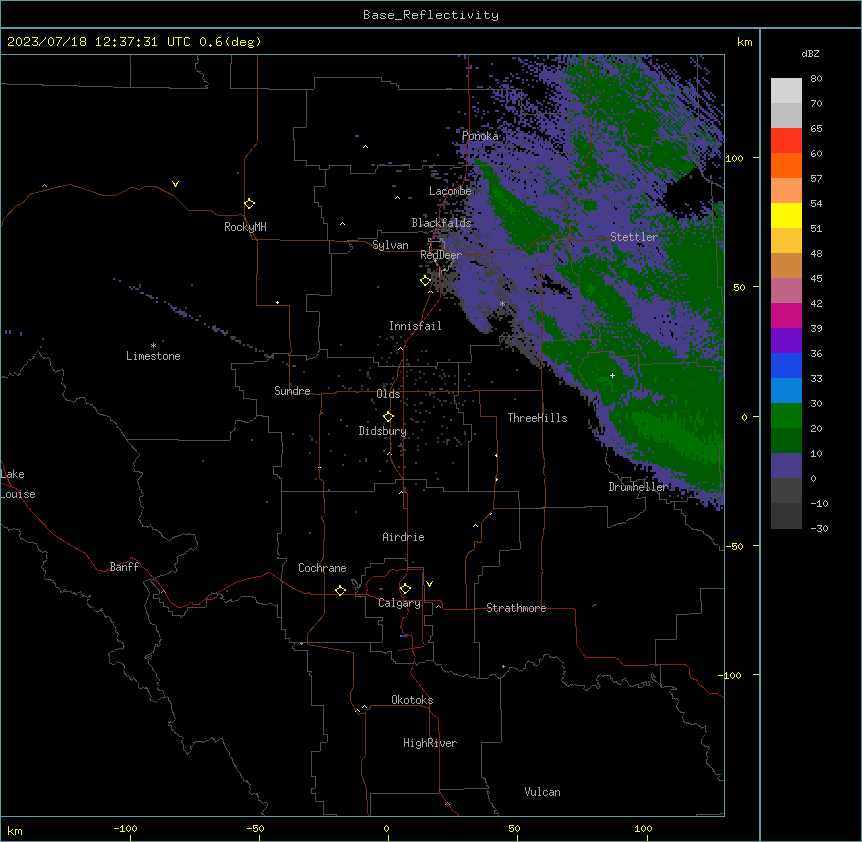Select the yellow V marker northwest of RockyMH

[x=175, y=184]
